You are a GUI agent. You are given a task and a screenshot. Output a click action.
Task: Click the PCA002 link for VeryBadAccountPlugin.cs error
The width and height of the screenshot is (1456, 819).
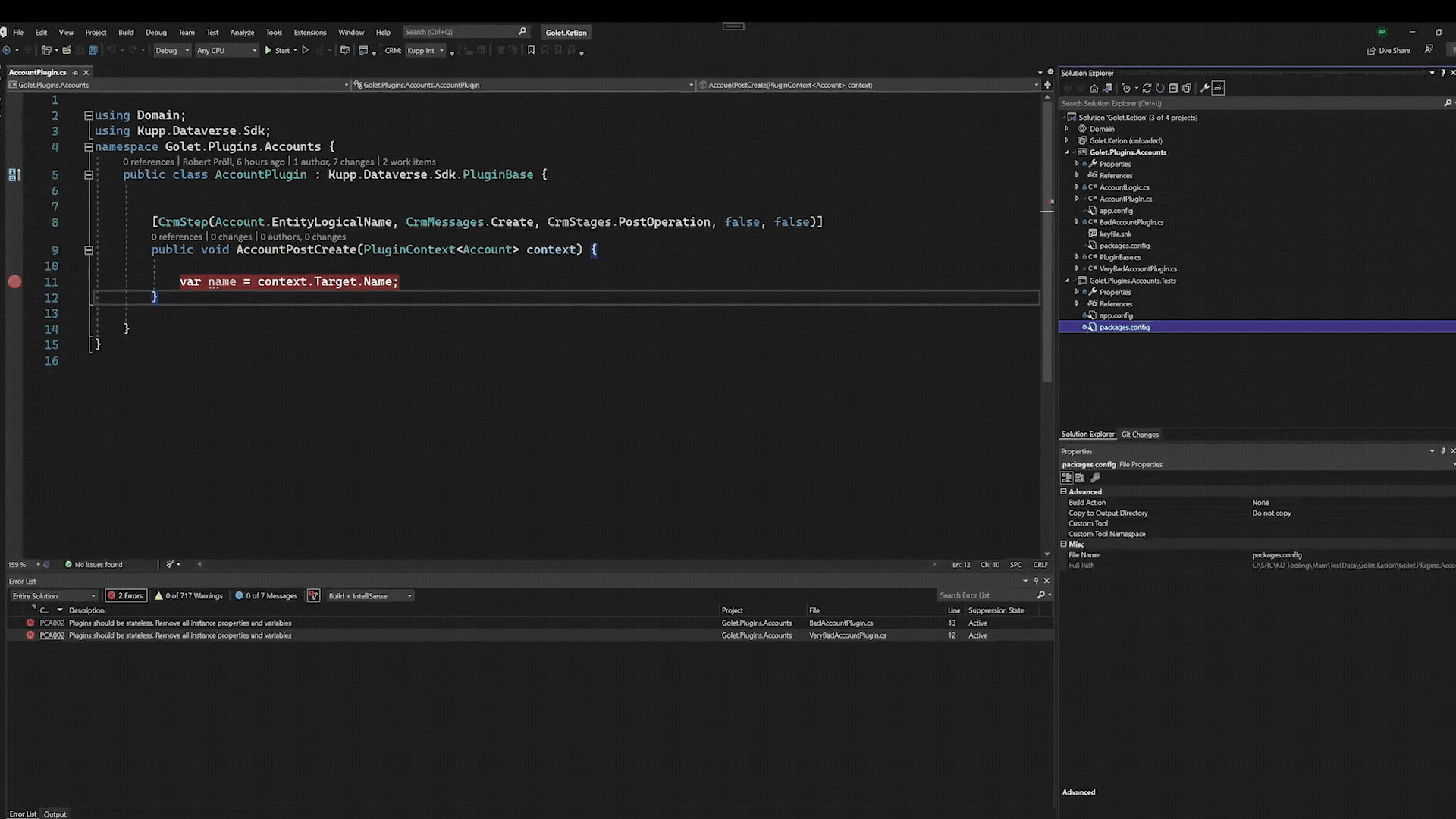point(52,635)
